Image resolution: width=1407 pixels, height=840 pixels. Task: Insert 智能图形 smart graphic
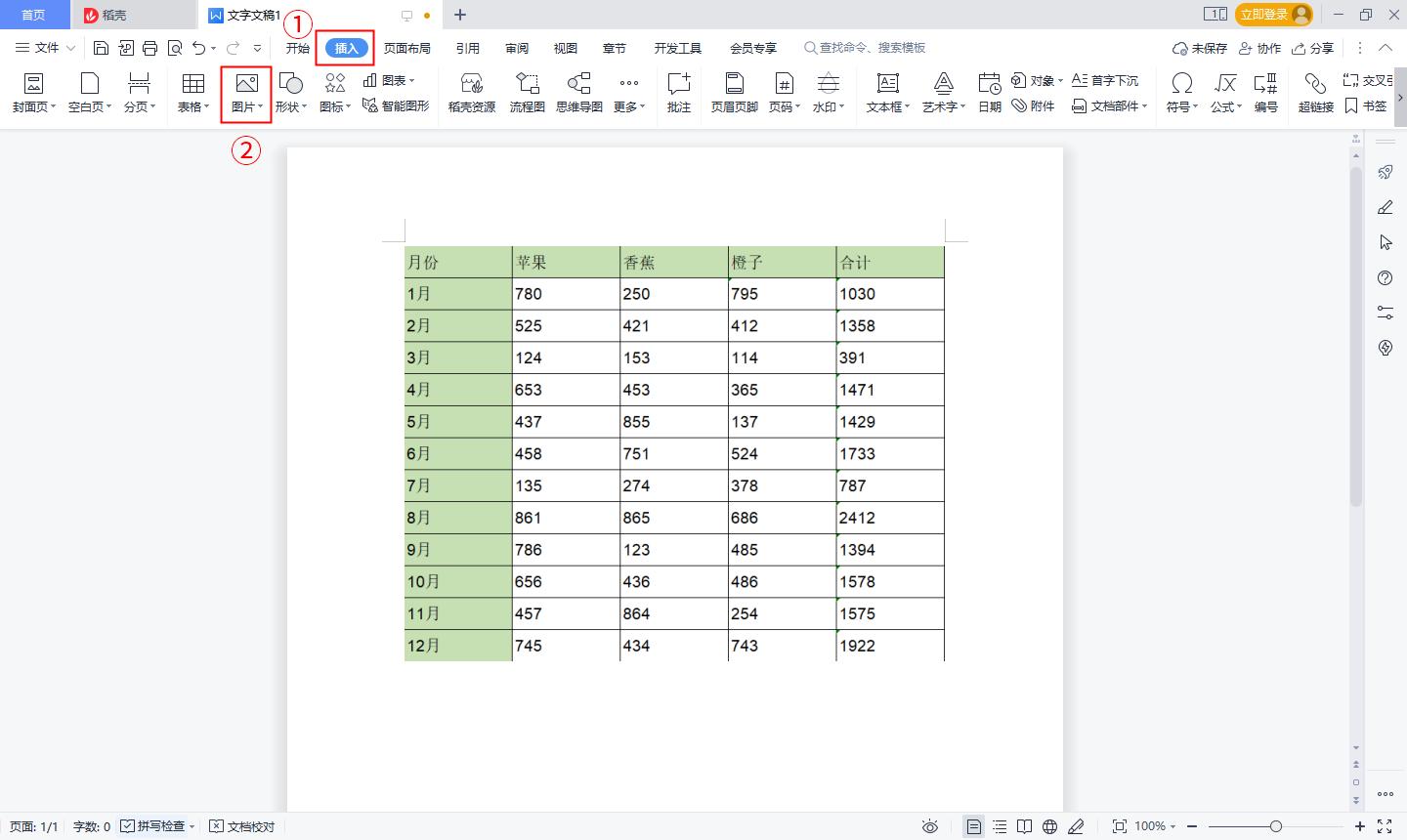[396, 105]
